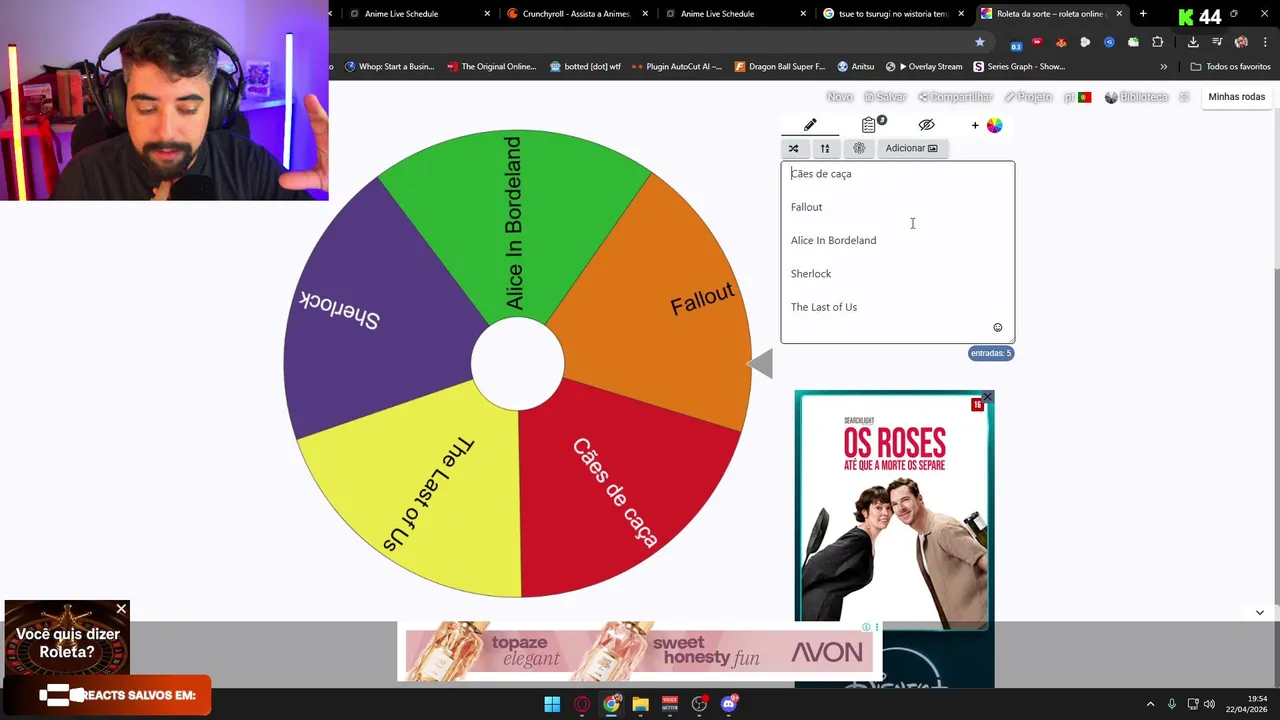
Task: Open Voicemeeter from the taskbar
Action: click(x=670, y=704)
